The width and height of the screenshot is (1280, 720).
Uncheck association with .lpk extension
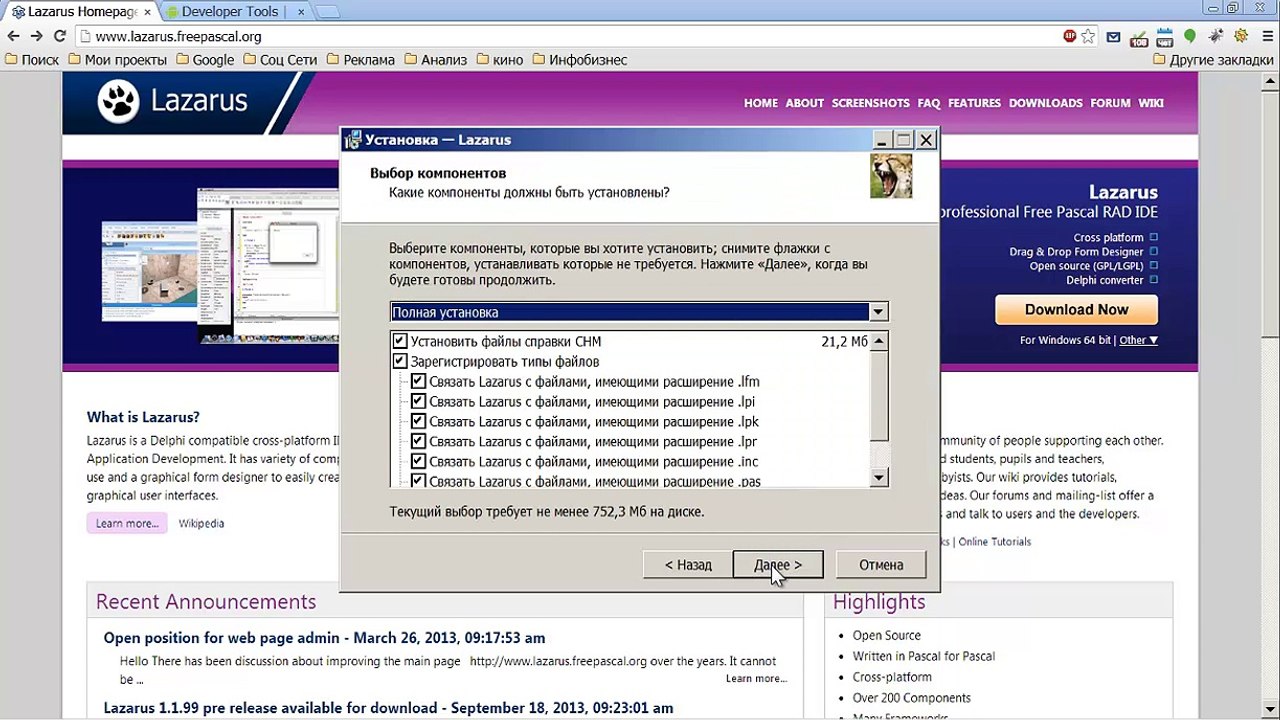[419, 421]
